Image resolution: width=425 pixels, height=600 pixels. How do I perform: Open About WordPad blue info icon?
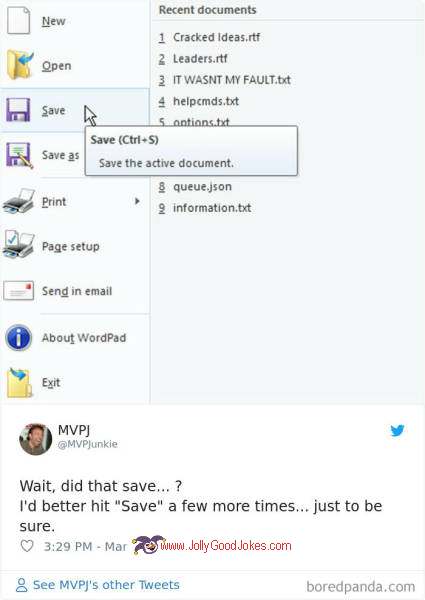pos(18,338)
